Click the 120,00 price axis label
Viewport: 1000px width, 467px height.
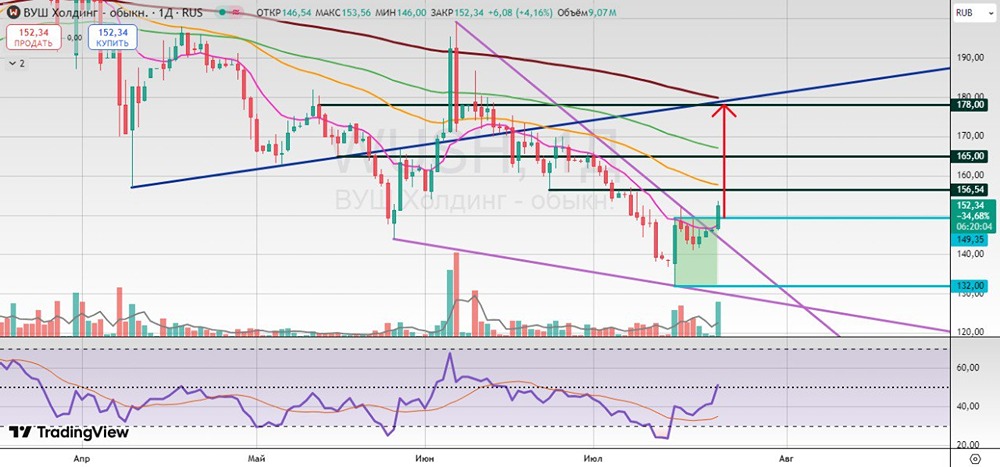point(969,332)
